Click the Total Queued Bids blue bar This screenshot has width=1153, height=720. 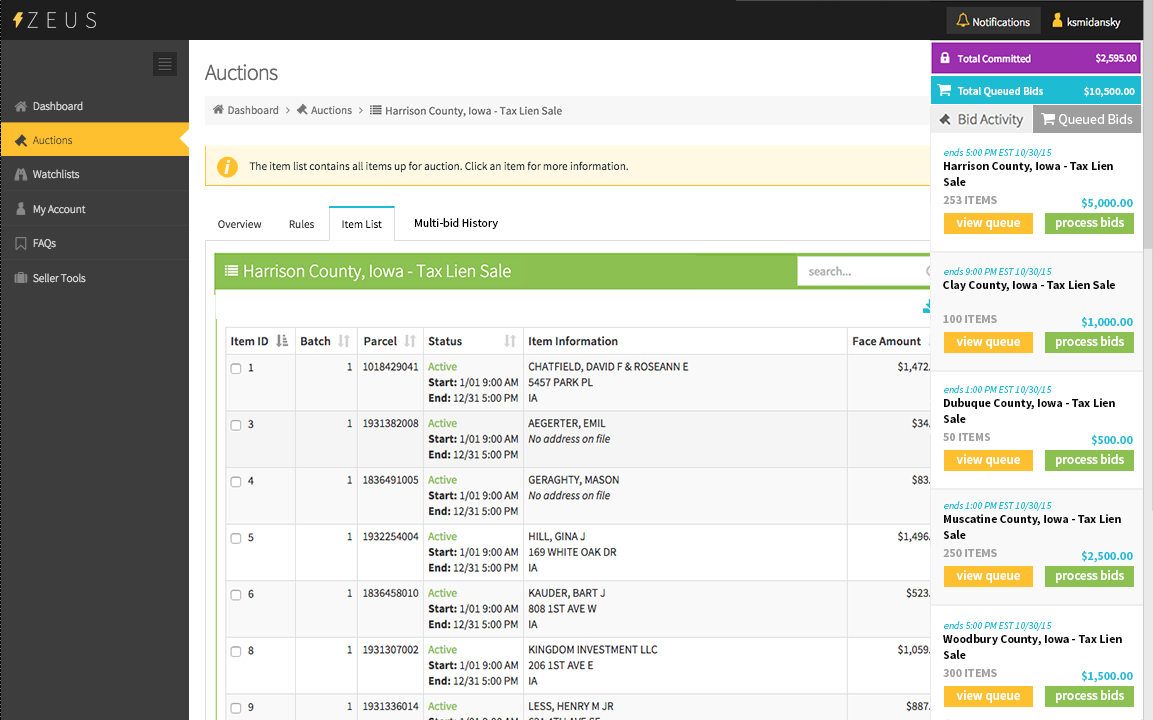(1036, 91)
